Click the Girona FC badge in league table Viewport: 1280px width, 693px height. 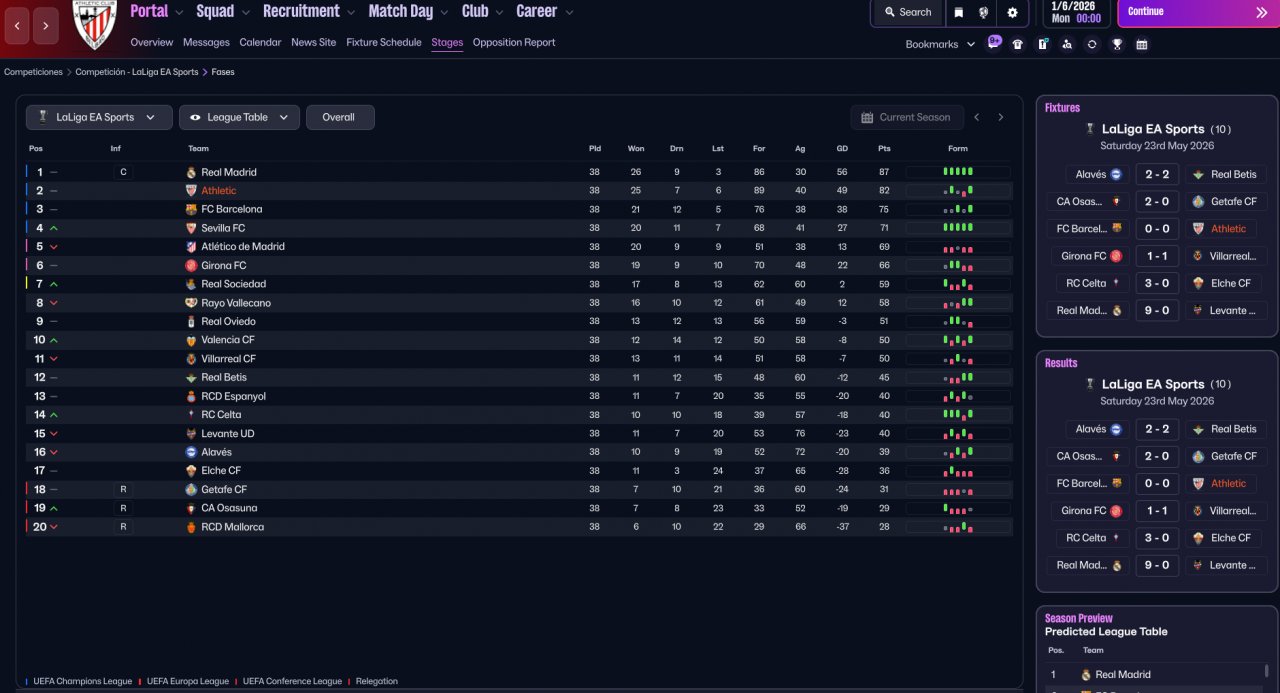(x=191, y=266)
